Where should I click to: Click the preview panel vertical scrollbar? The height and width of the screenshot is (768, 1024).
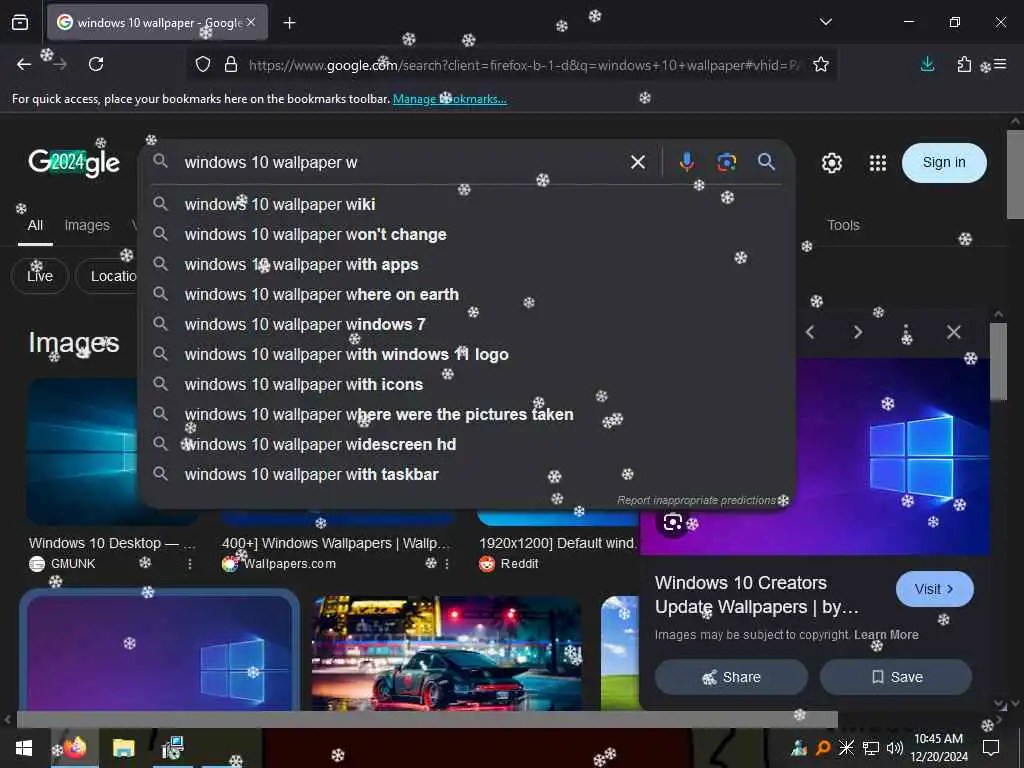click(998, 362)
